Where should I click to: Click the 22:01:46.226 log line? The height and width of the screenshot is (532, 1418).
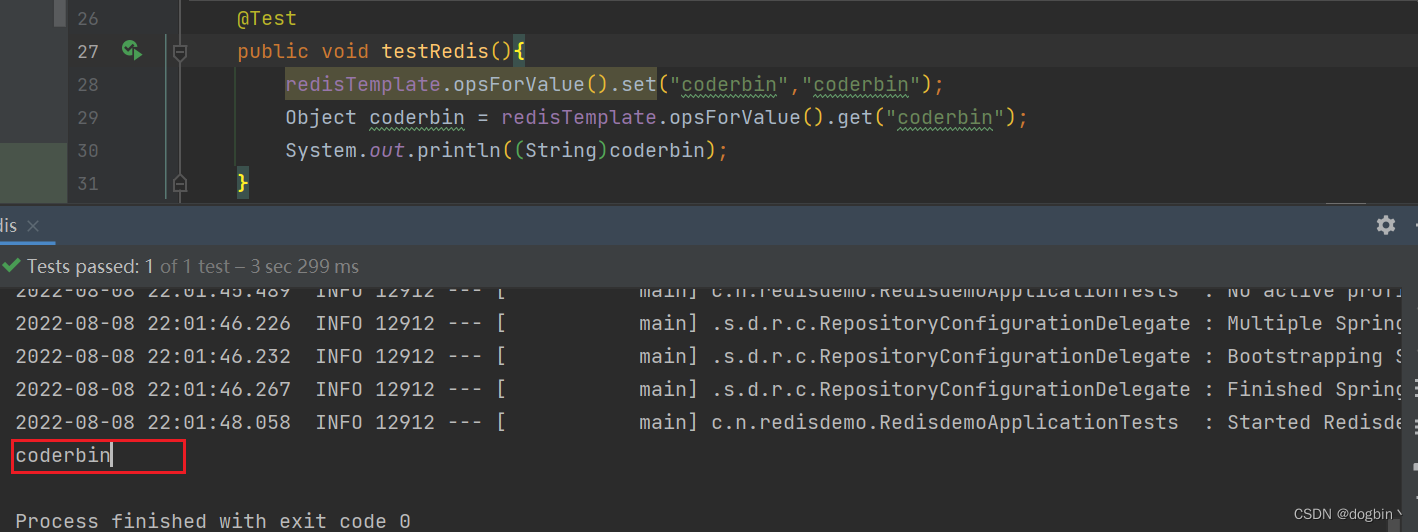pos(708,324)
